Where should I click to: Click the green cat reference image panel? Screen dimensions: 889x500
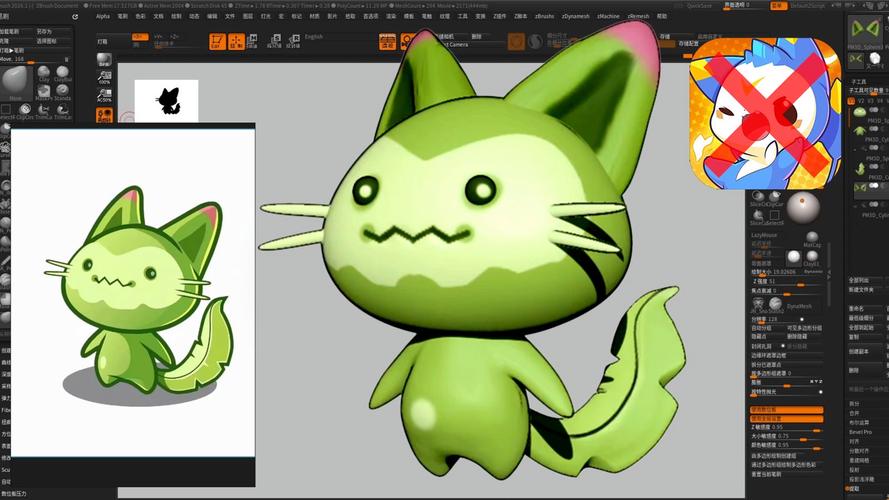click(133, 293)
